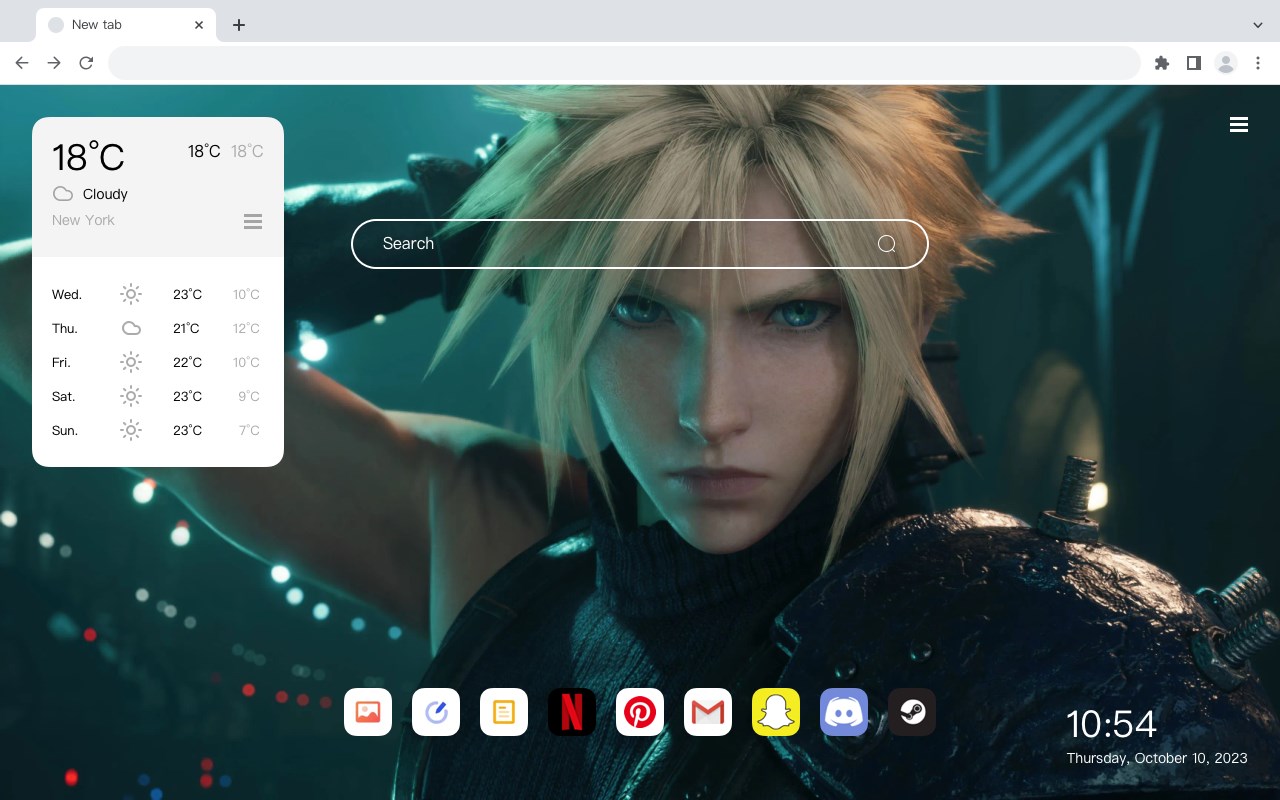Go back with the browser back arrow

point(22,63)
